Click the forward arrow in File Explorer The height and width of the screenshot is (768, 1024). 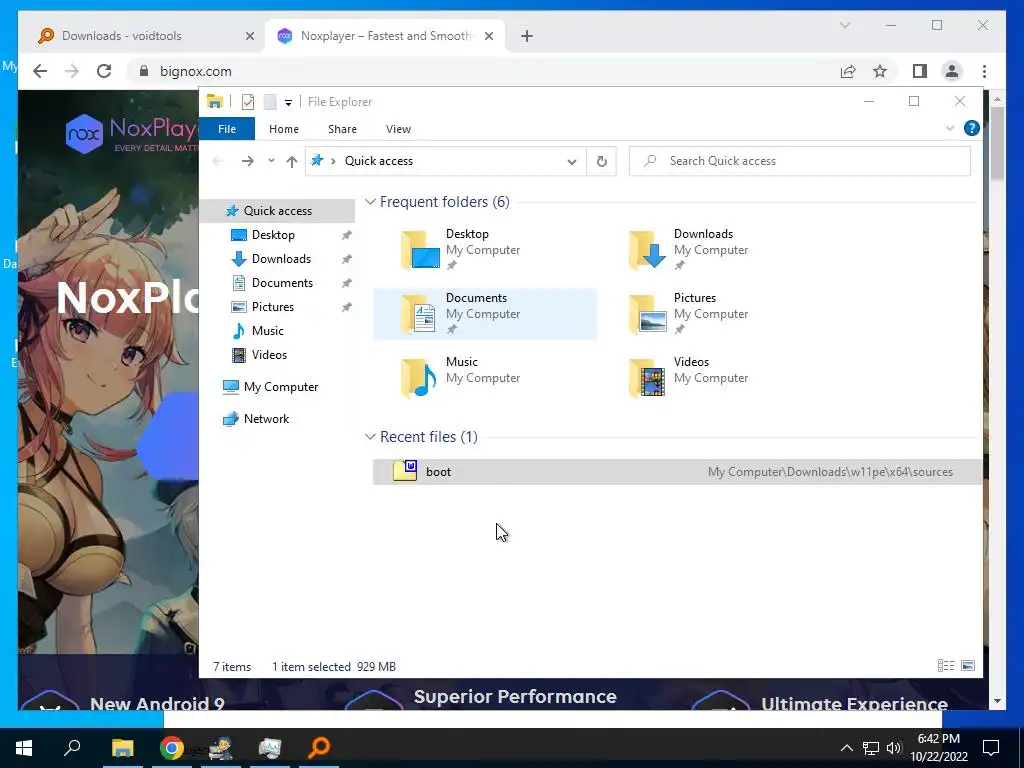248,161
